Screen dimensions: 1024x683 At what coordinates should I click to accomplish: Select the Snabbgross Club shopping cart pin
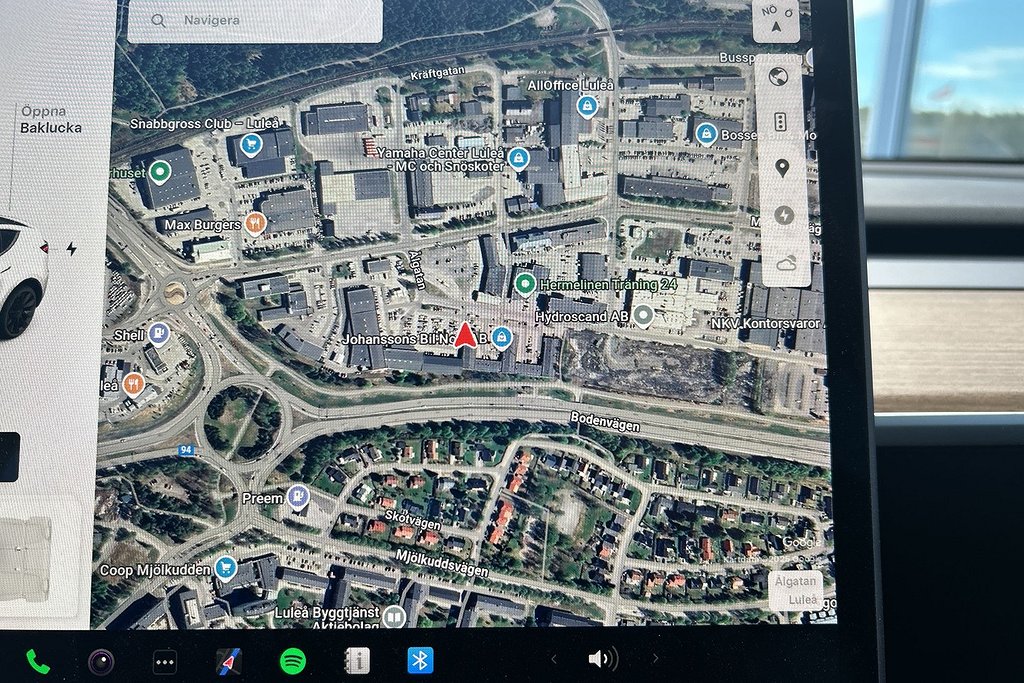click(x=251, y=144)
